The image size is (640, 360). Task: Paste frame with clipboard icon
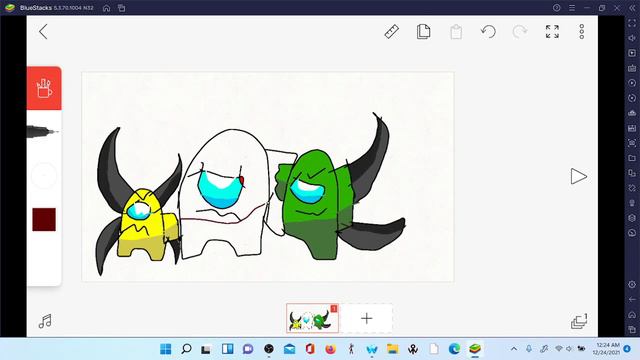tap(456, 32)
